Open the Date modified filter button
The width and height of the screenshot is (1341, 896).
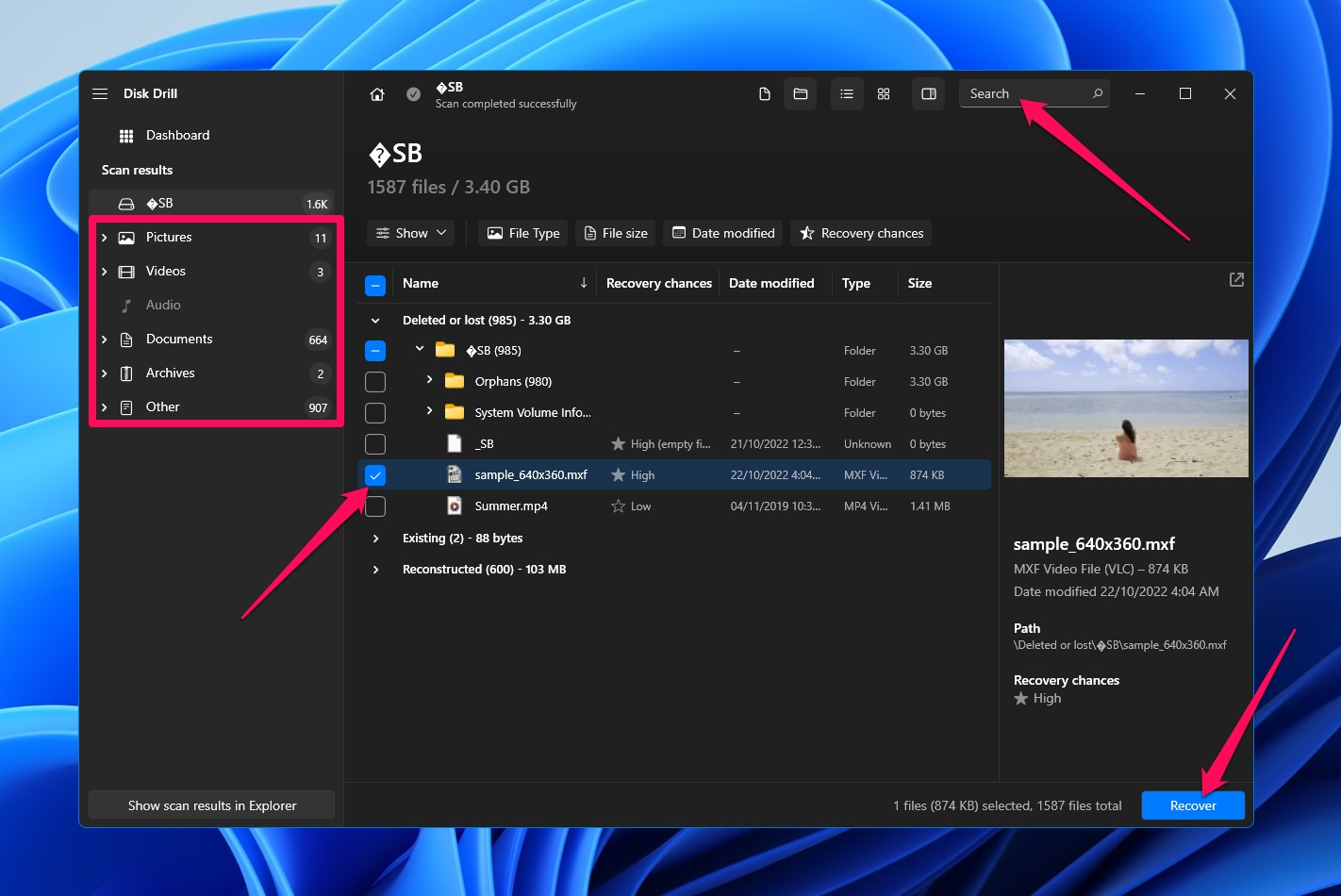pos(723,233)
